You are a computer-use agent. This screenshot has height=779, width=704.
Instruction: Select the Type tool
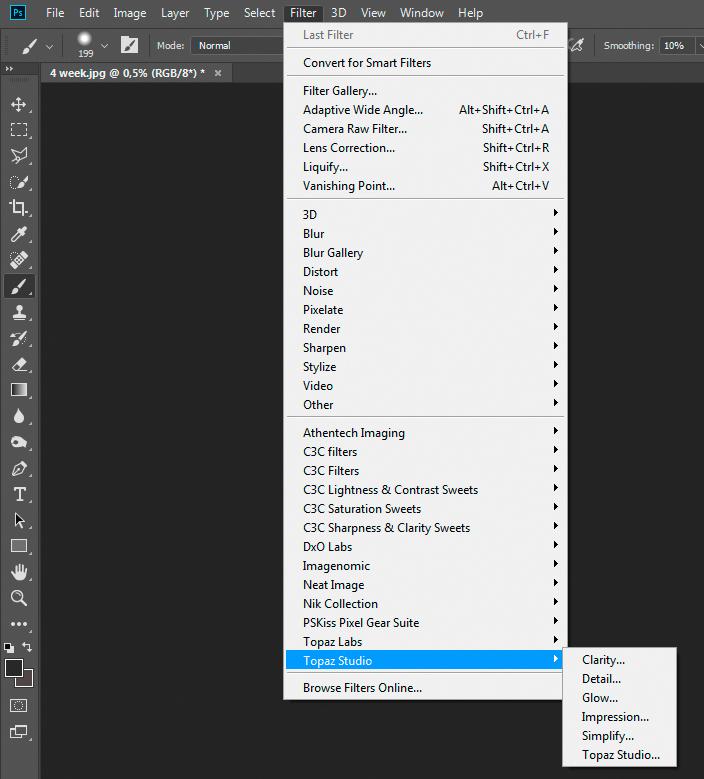pyautogui.click(x=19, y=494)
